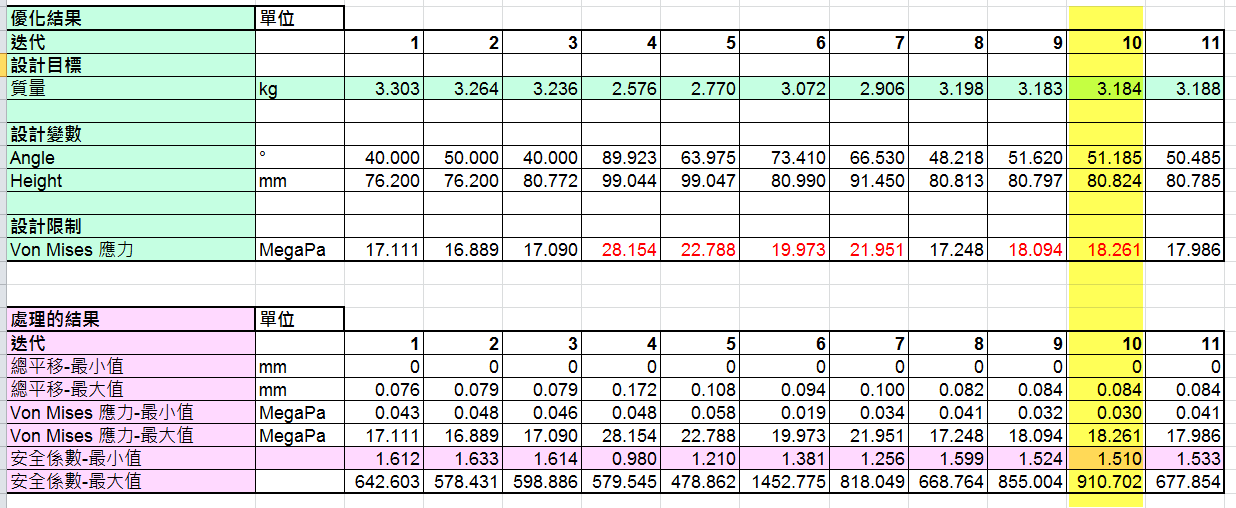Click stress value 16.889 in design limits
This screenshot has height=508, width=1236.
[x=463, y=249]
